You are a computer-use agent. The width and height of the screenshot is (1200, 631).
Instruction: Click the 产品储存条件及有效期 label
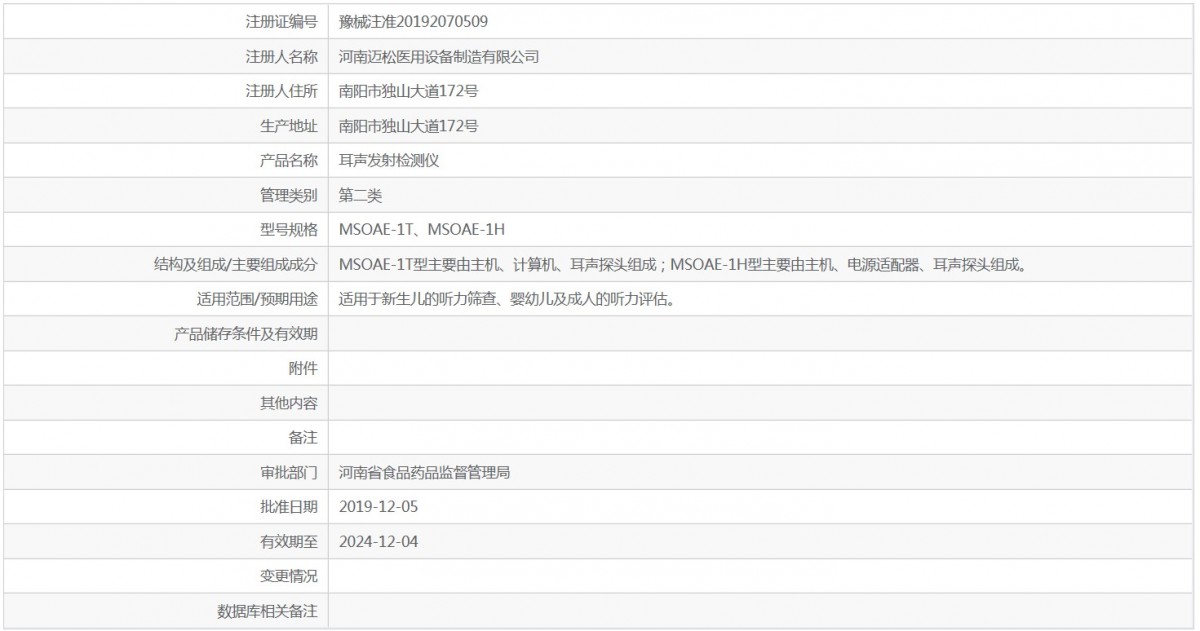(x=246, y=334)
